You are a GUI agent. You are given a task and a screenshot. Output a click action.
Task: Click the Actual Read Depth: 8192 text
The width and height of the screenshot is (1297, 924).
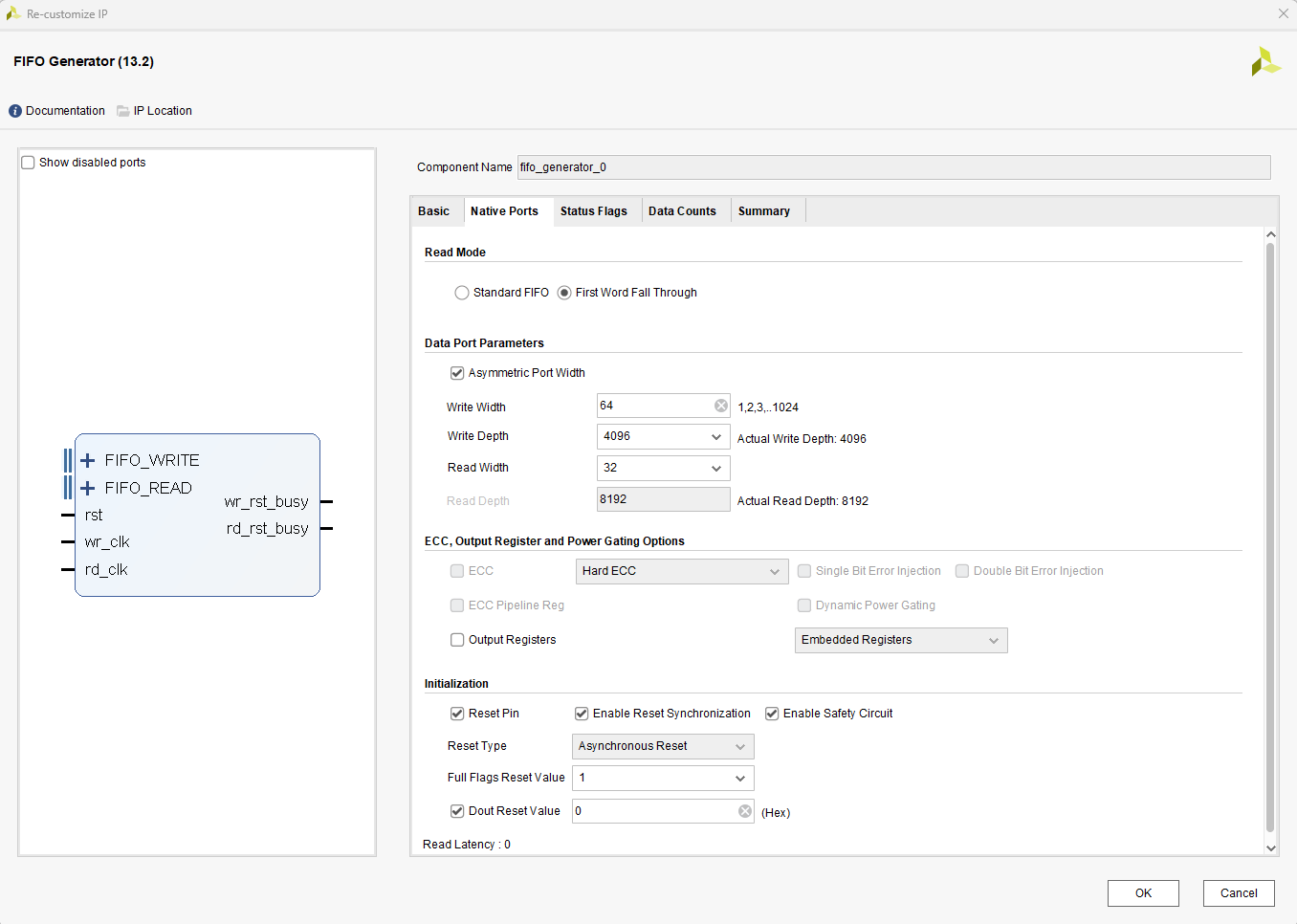click(x=802, y=501)
